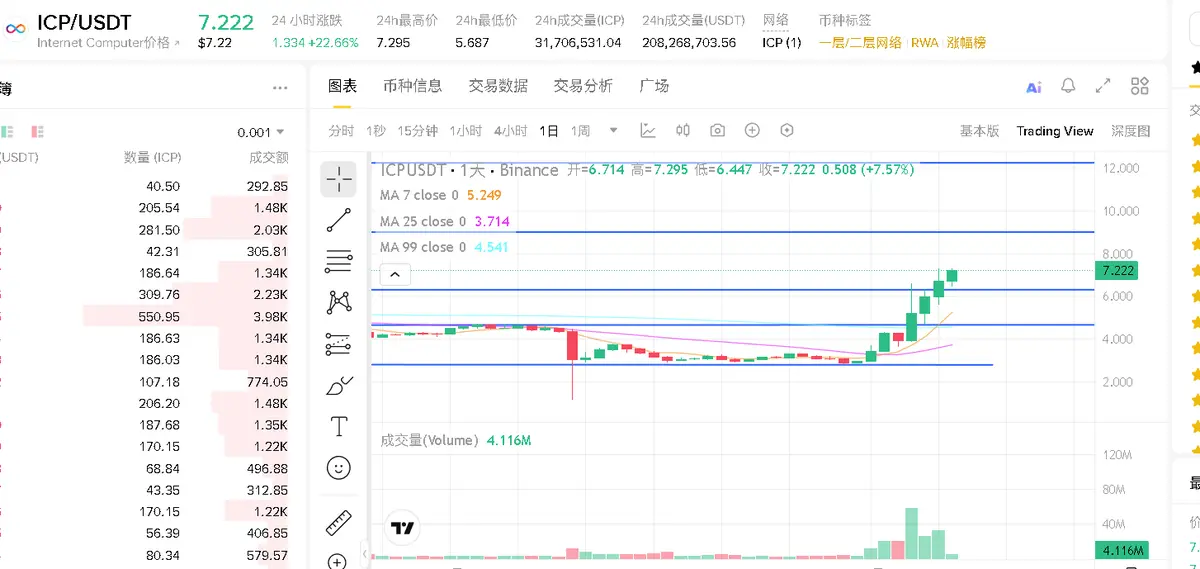Viewport: 1200px width, 569px height.
Task: Click the 一层/二层网络 tag
Action: 860,43
